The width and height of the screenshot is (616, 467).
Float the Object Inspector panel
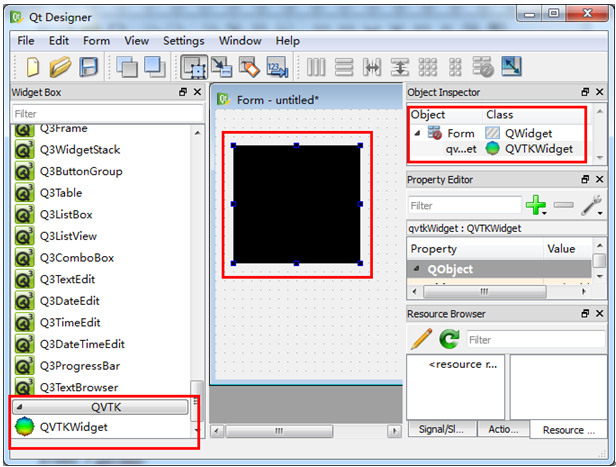point(585,92)
